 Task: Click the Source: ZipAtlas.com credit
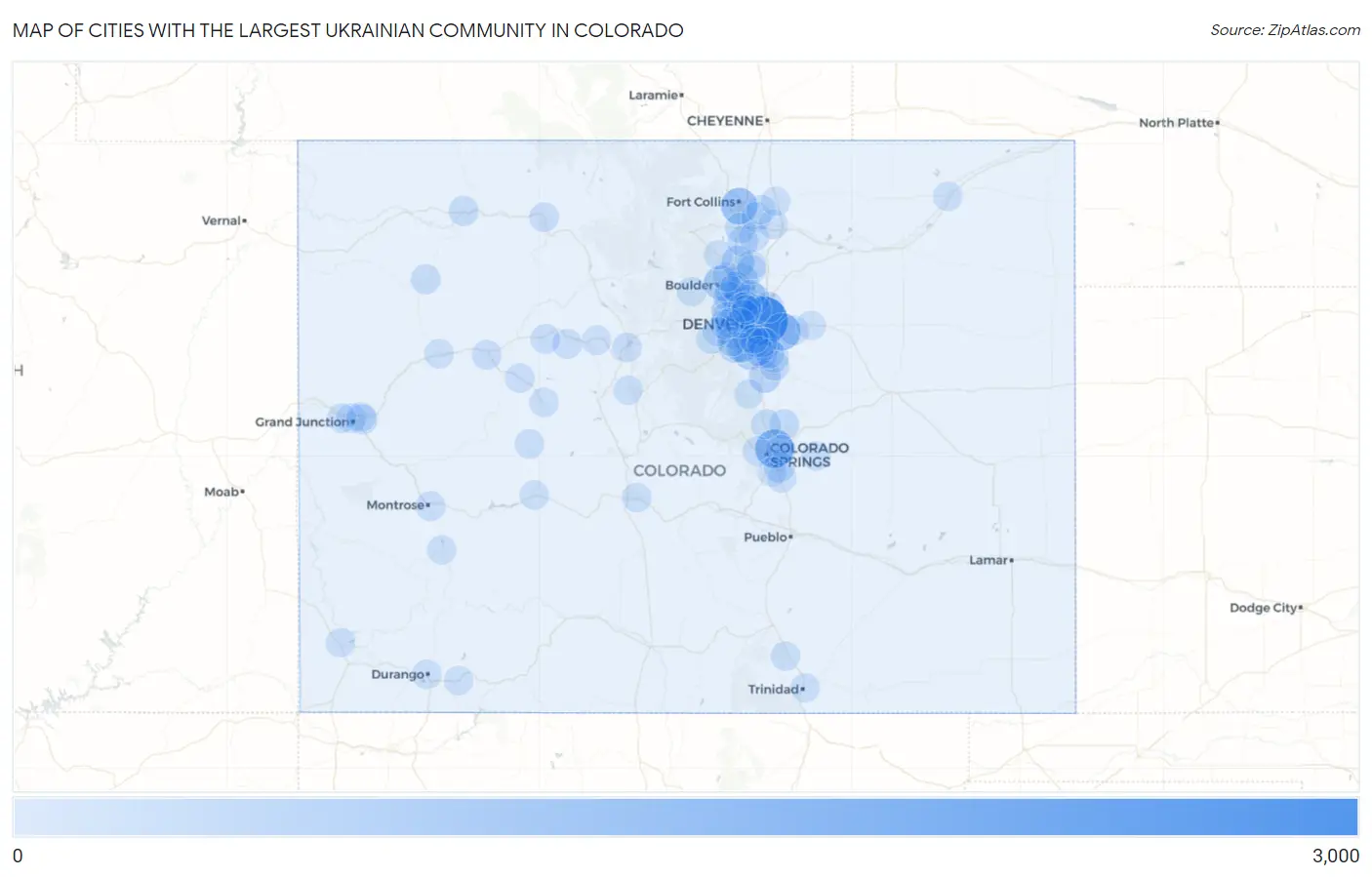click(x=1285, y=30)
